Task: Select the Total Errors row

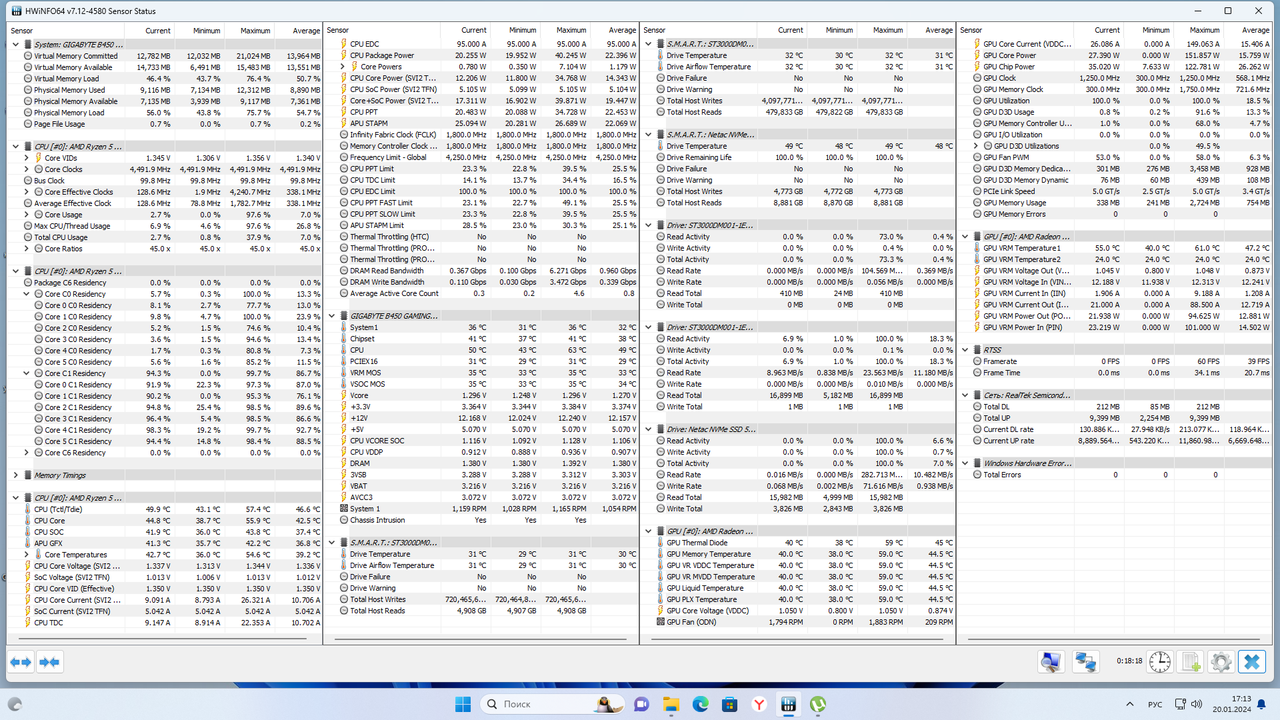Action: click(x=1114, y=475)
